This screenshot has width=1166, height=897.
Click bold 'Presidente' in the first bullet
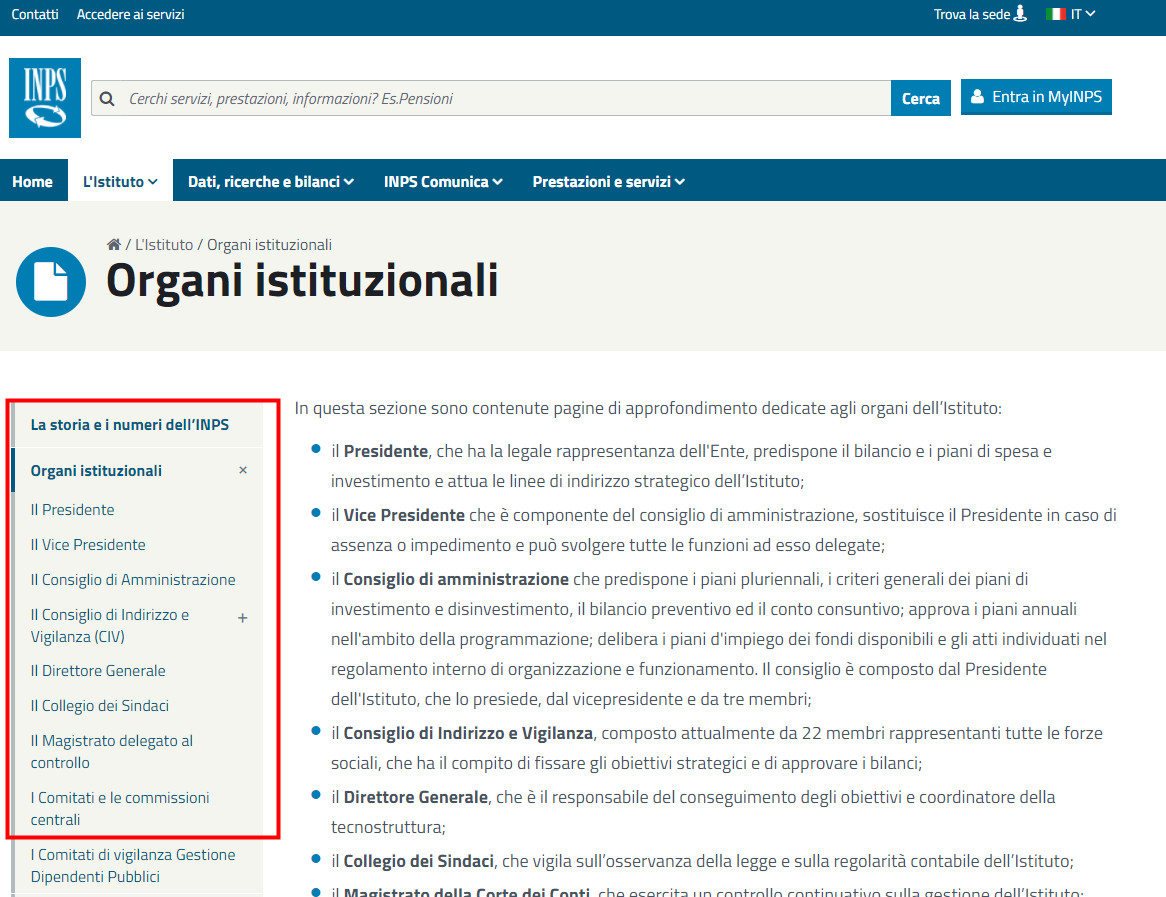coord(386,451)
